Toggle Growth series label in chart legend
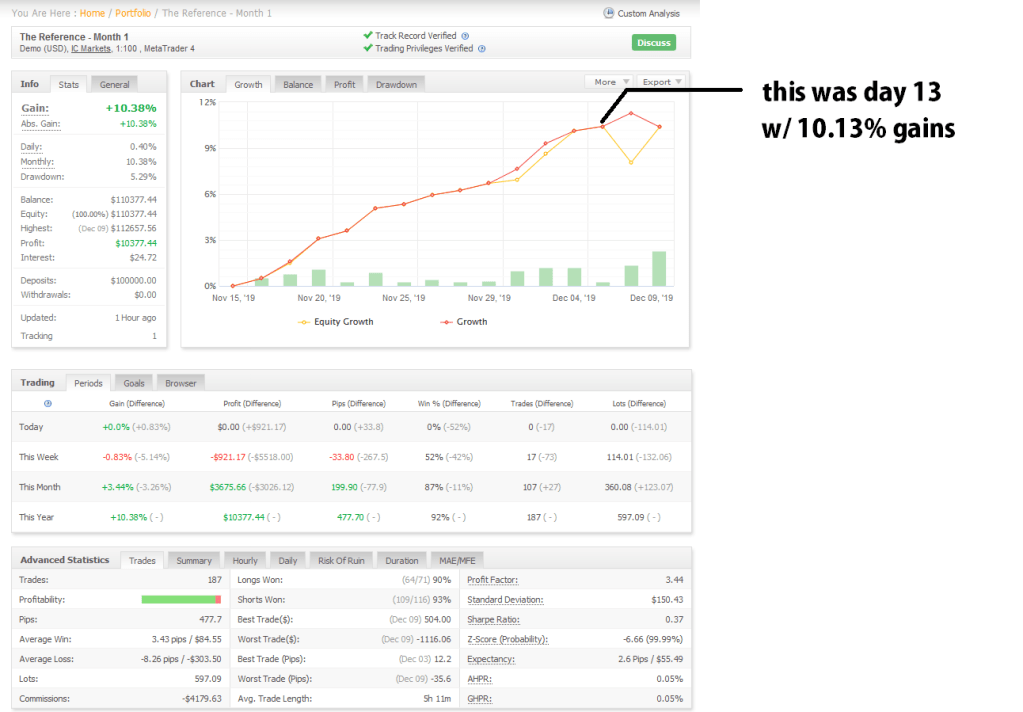 coord(472,322)
